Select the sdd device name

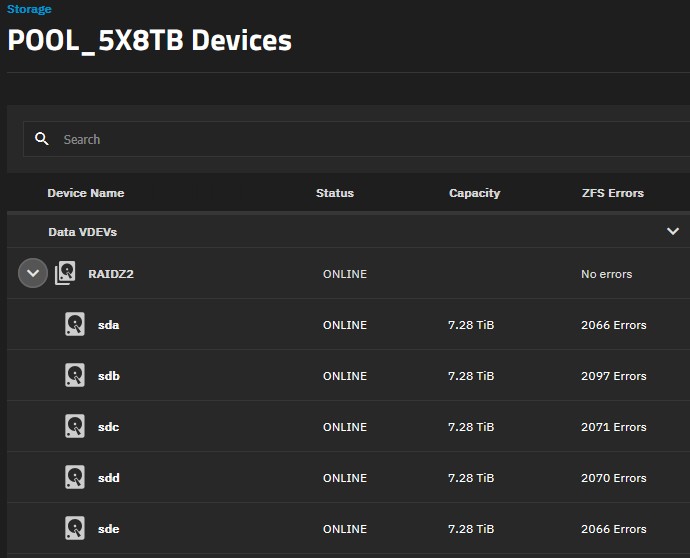coord(109,478)
